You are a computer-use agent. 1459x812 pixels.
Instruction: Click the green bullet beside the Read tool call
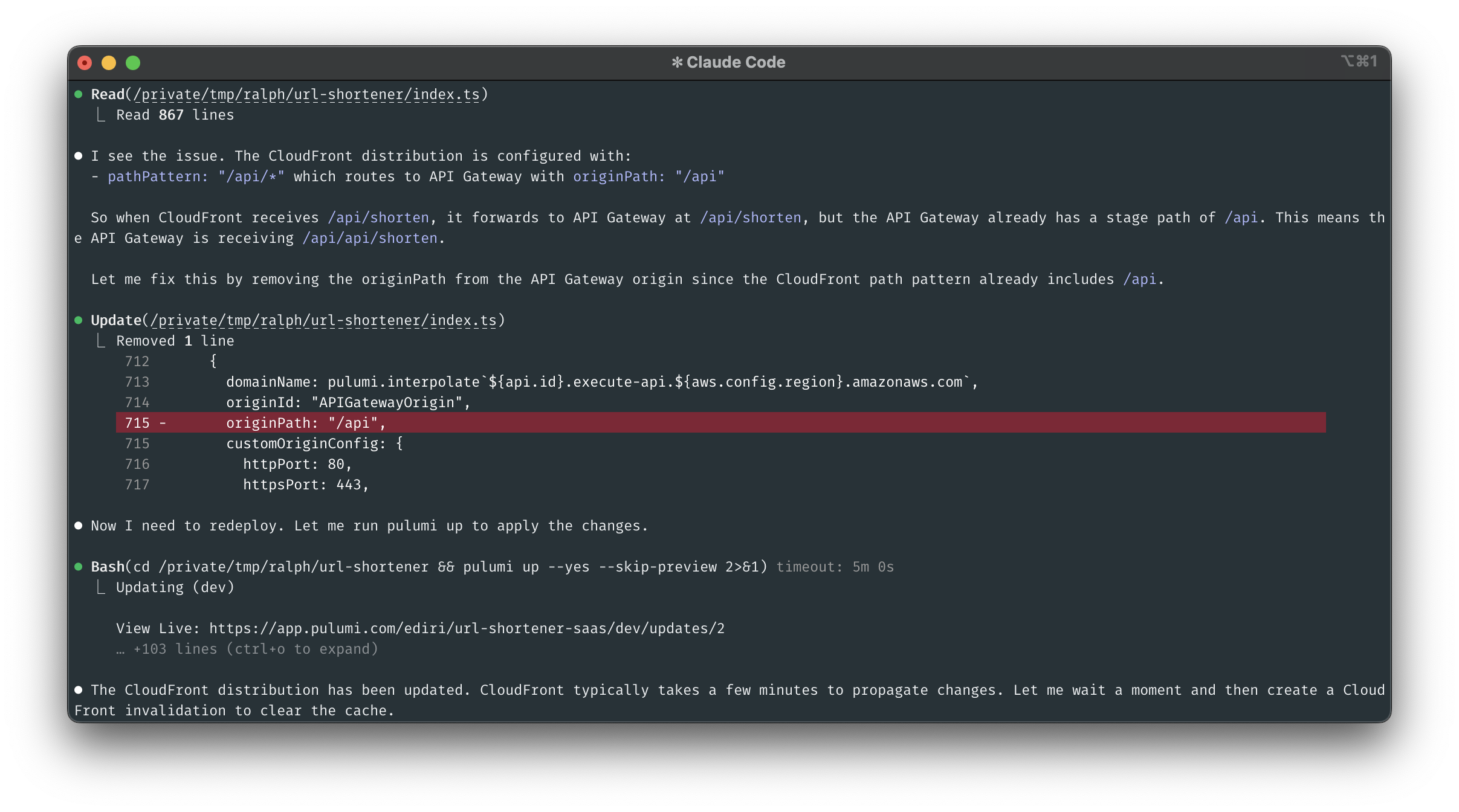(80, 94)
